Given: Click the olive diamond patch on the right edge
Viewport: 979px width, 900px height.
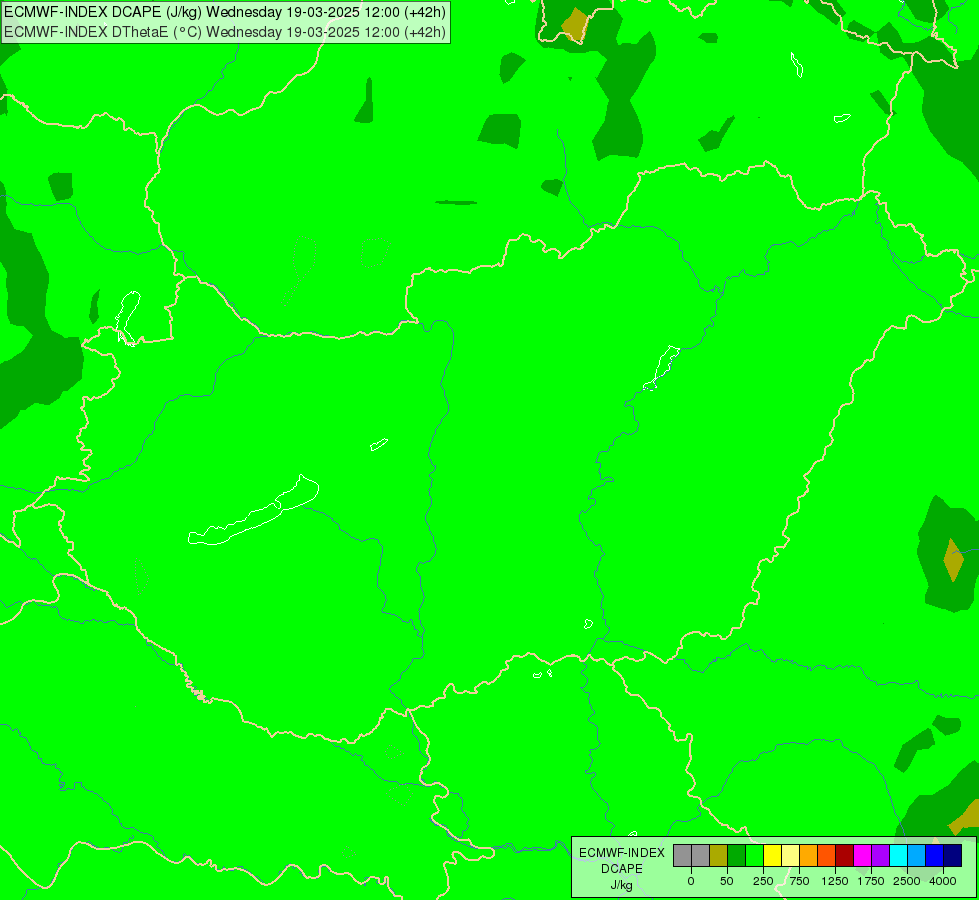Looking at the screenshot, I should point(953,560).
